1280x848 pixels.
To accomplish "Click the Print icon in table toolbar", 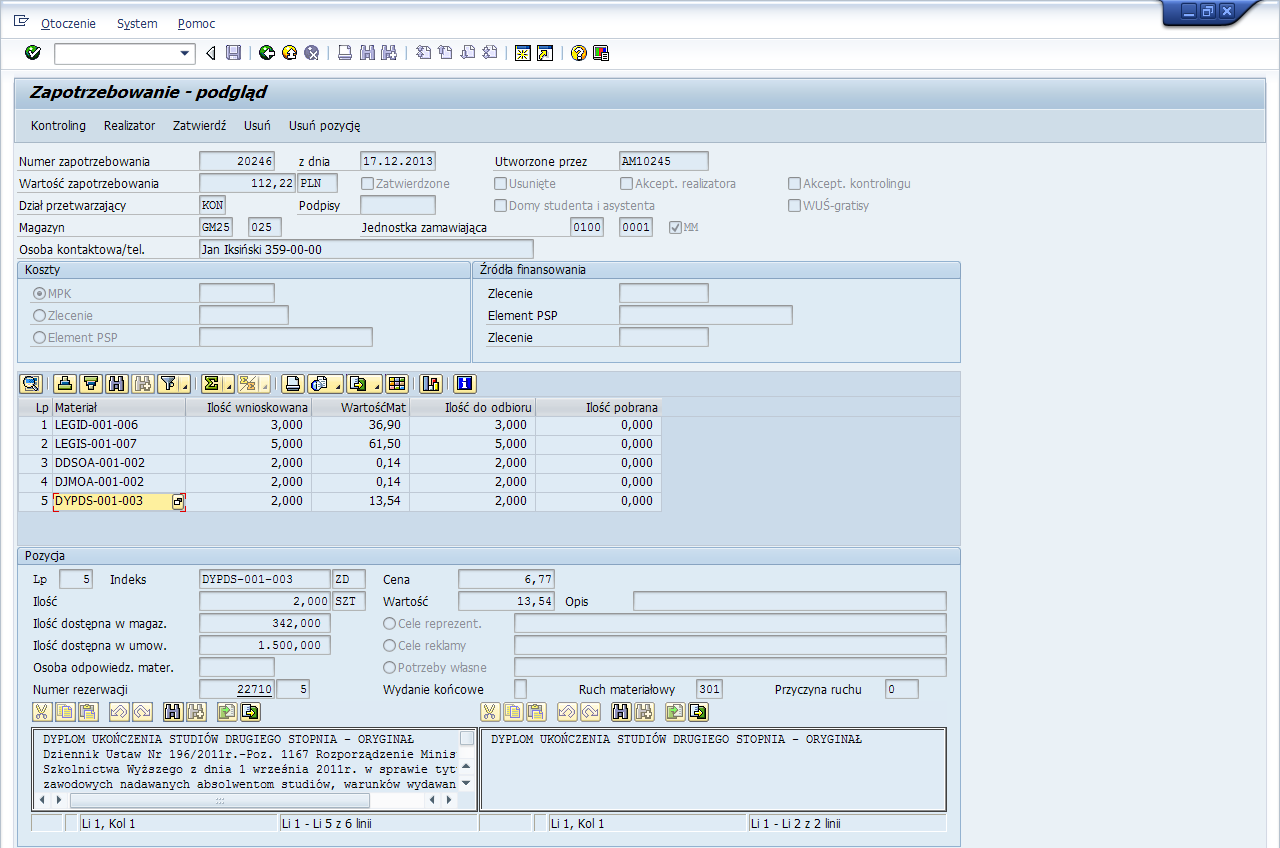I will pos(293,383).
